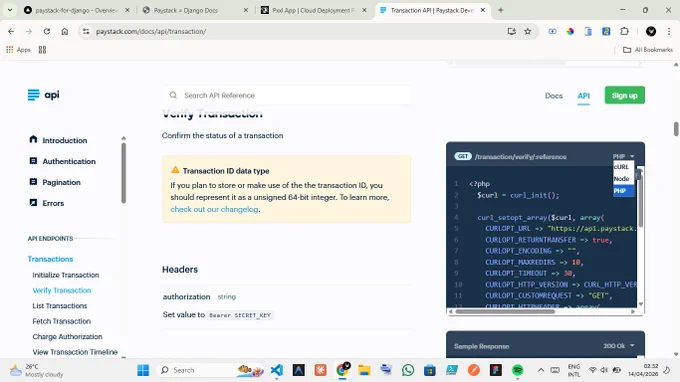
Task: Click the code block horizontal scrollbar
Action: [505, 311]
